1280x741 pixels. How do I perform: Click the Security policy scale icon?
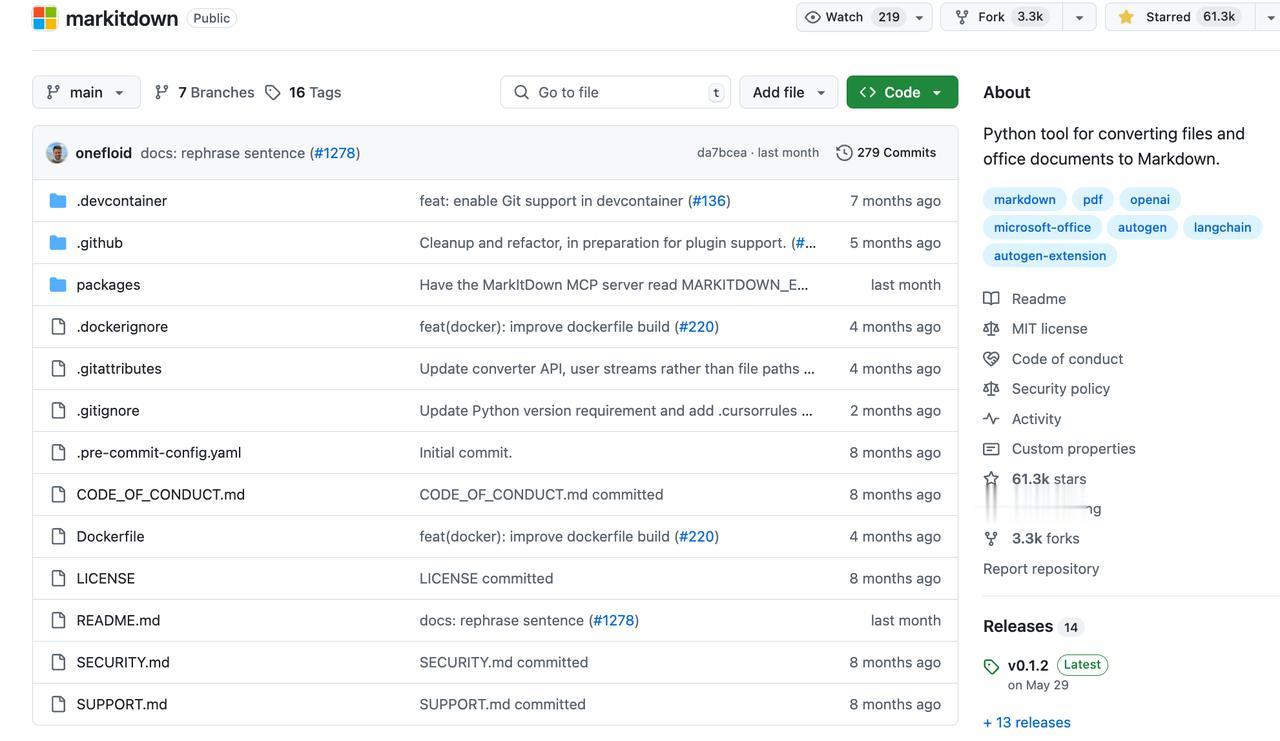coord(991,389)
